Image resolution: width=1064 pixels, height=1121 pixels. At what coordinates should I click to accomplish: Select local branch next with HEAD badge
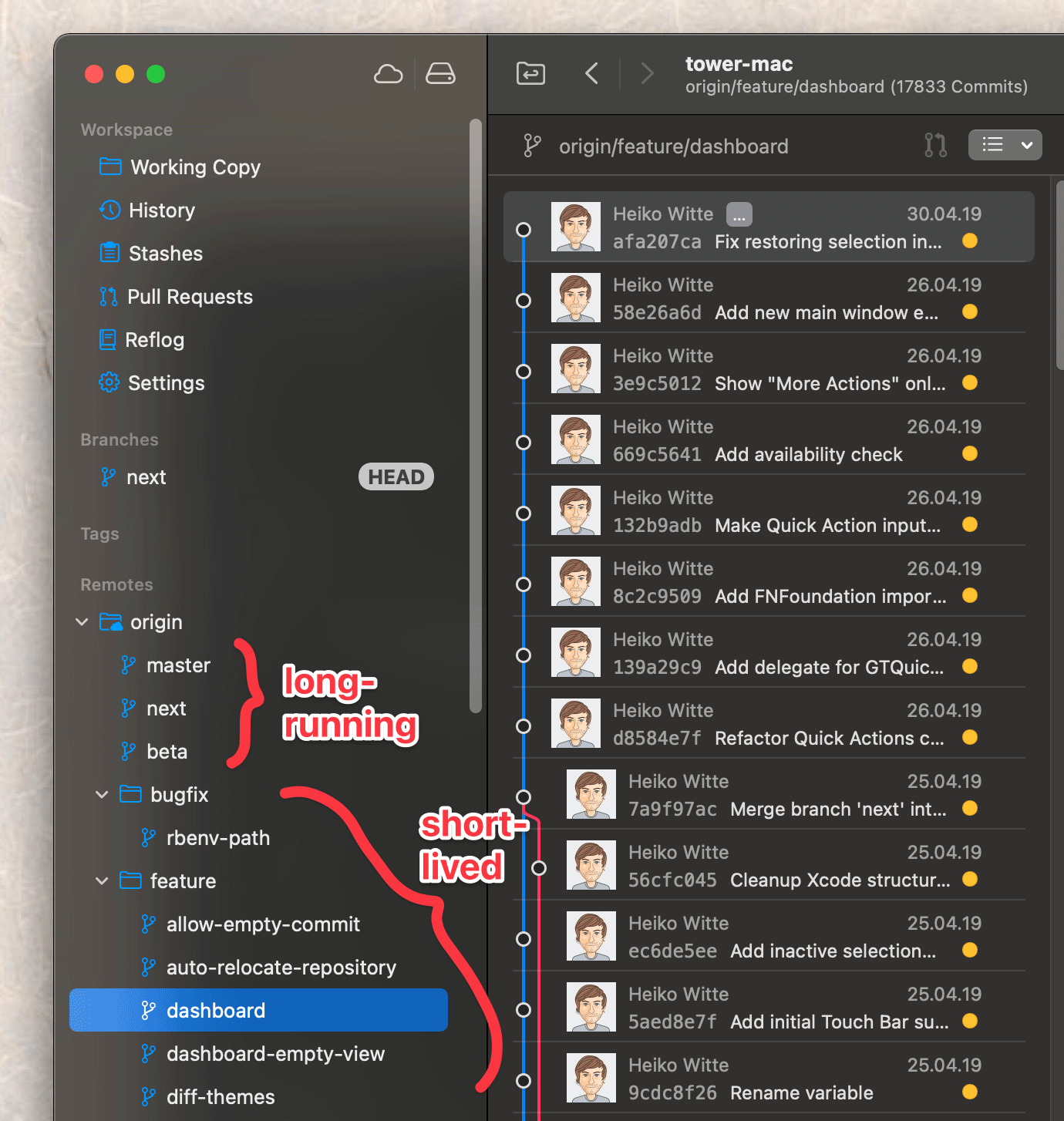pyautogui.click(x=258, y=477)
